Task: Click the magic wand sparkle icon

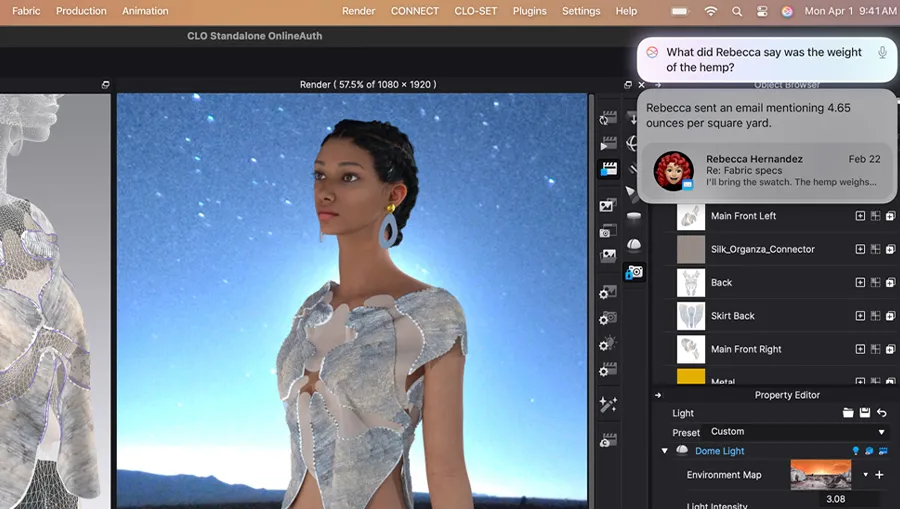Action: point(607,404)
